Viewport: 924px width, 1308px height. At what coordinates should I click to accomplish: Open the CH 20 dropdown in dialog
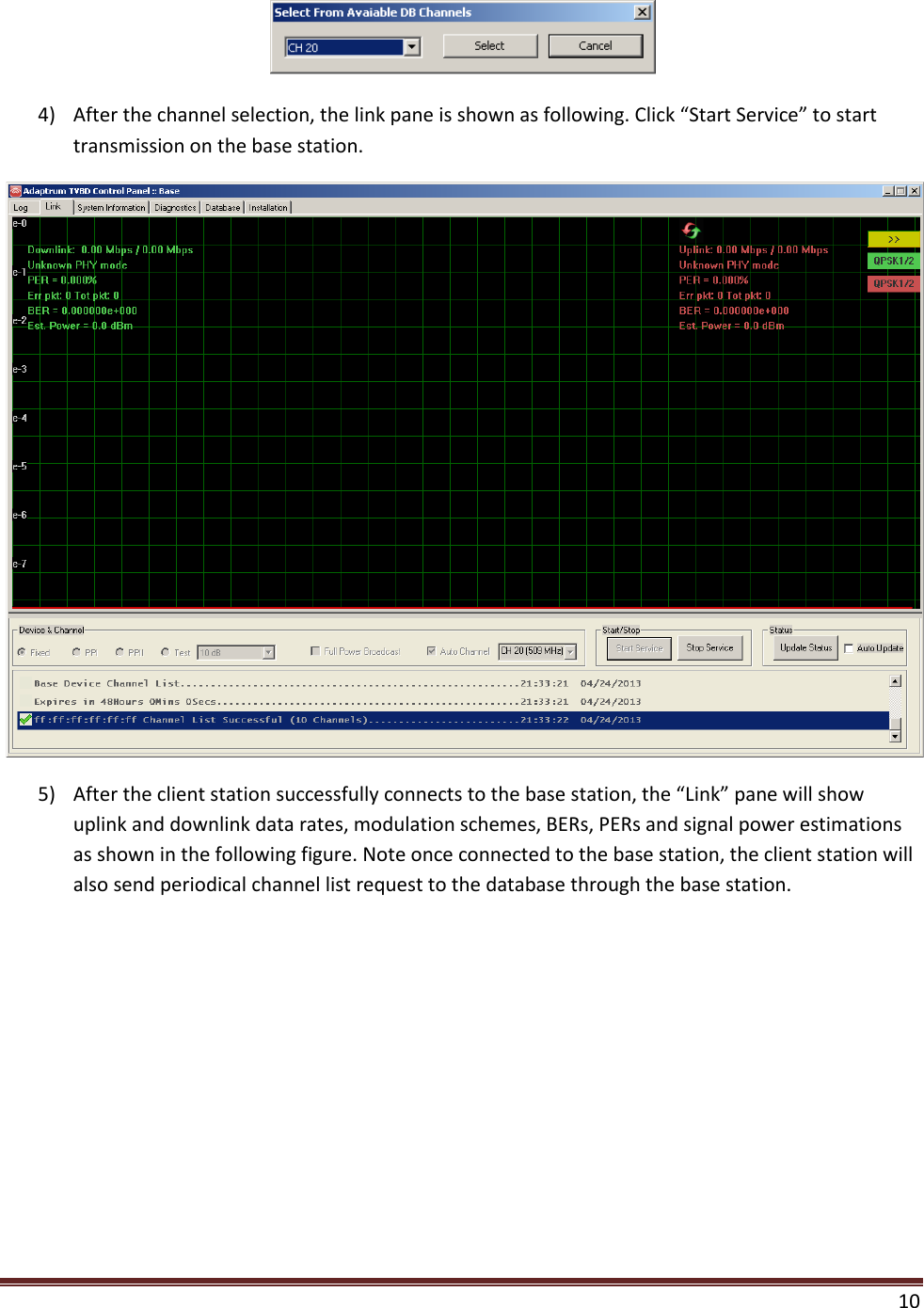click(x=412, y=47)
